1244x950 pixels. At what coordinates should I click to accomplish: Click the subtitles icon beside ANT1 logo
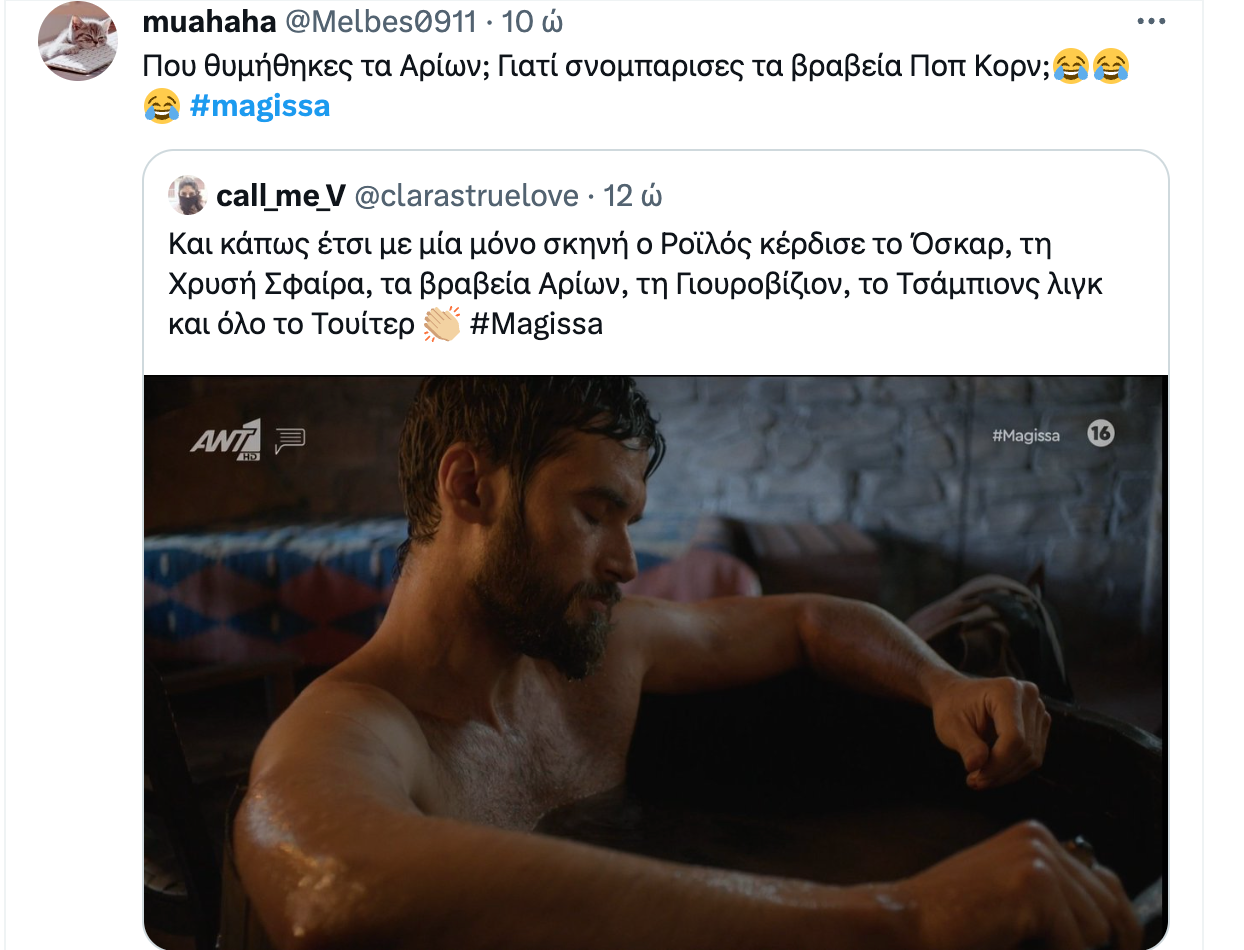click(x=290, y=440)
